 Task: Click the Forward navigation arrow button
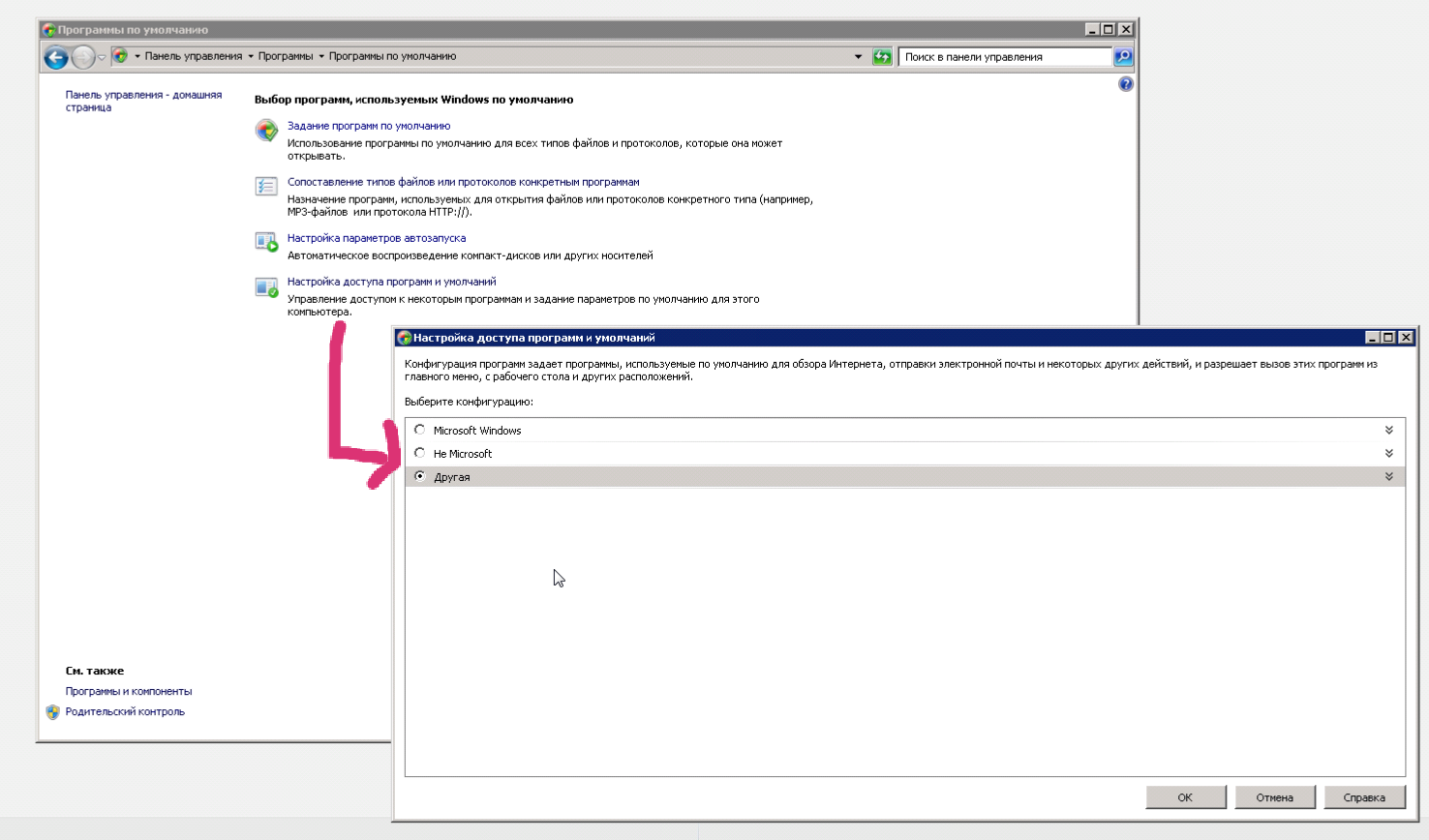pyautogui.click(x=83, y=58)
